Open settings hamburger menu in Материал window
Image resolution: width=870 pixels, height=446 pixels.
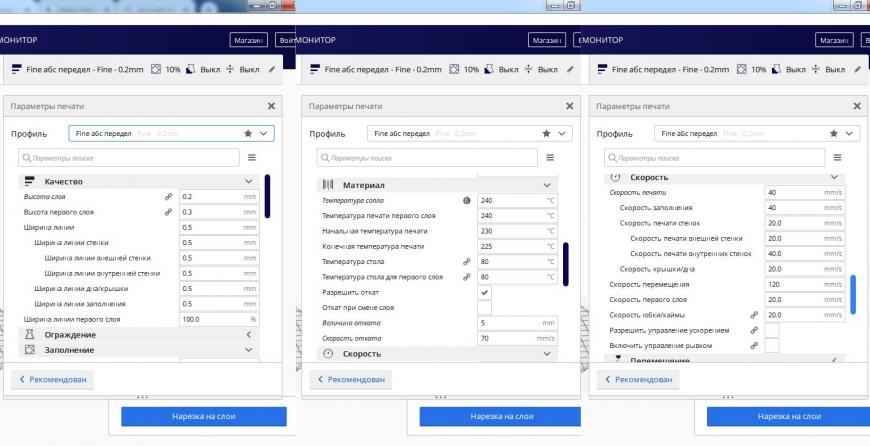(x=550, y=158)
